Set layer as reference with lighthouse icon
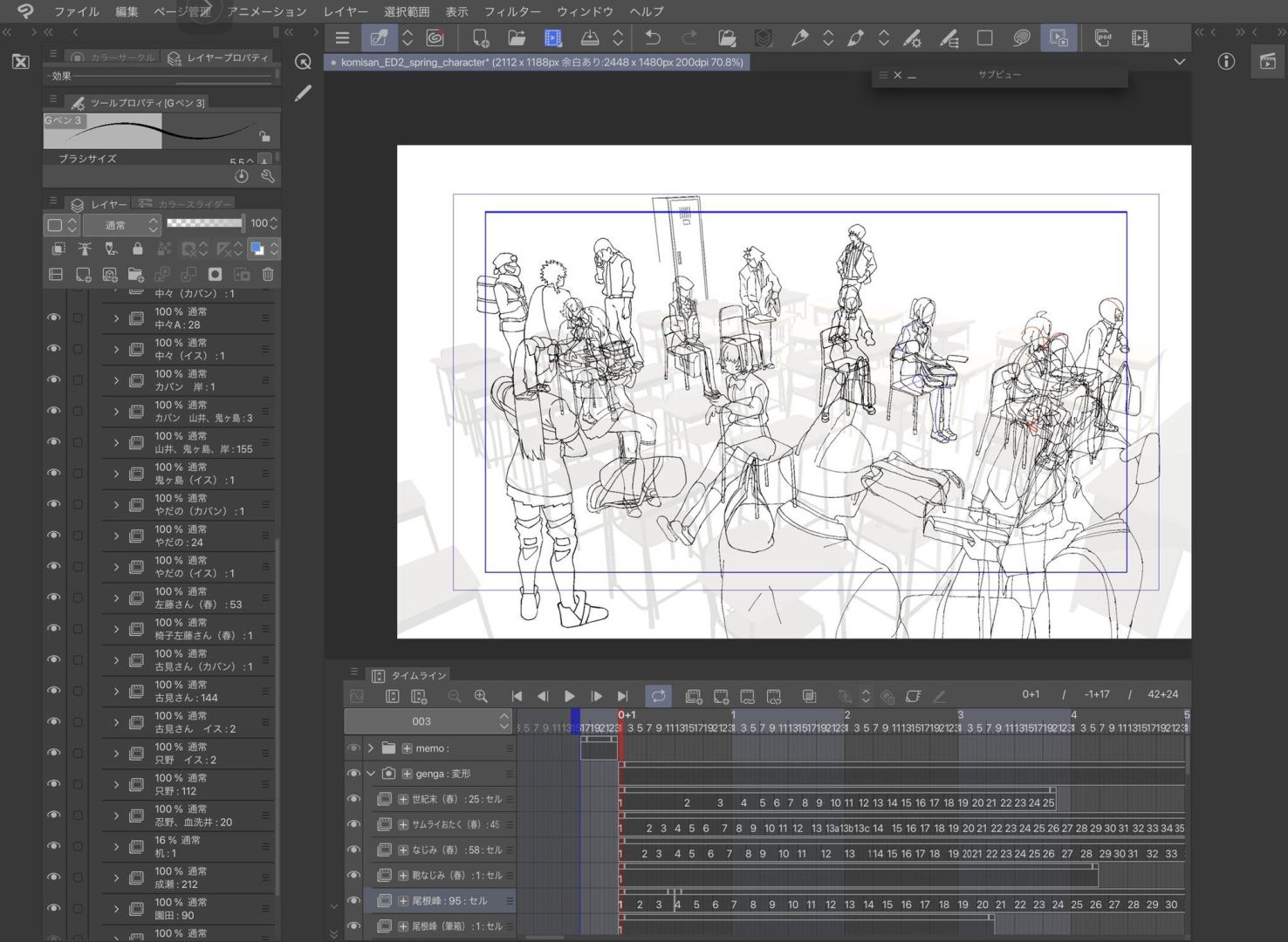Screen dimensions: 1288x942 tap(85, 249)
